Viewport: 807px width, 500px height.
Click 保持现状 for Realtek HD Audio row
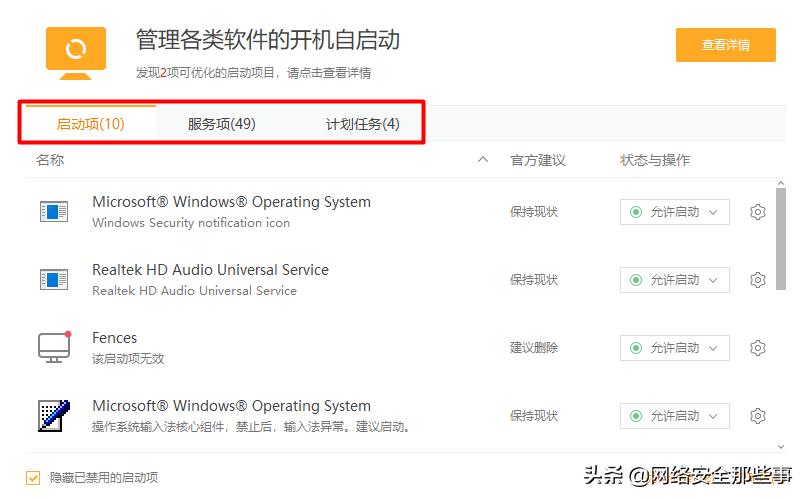click(x=534, y=280)
